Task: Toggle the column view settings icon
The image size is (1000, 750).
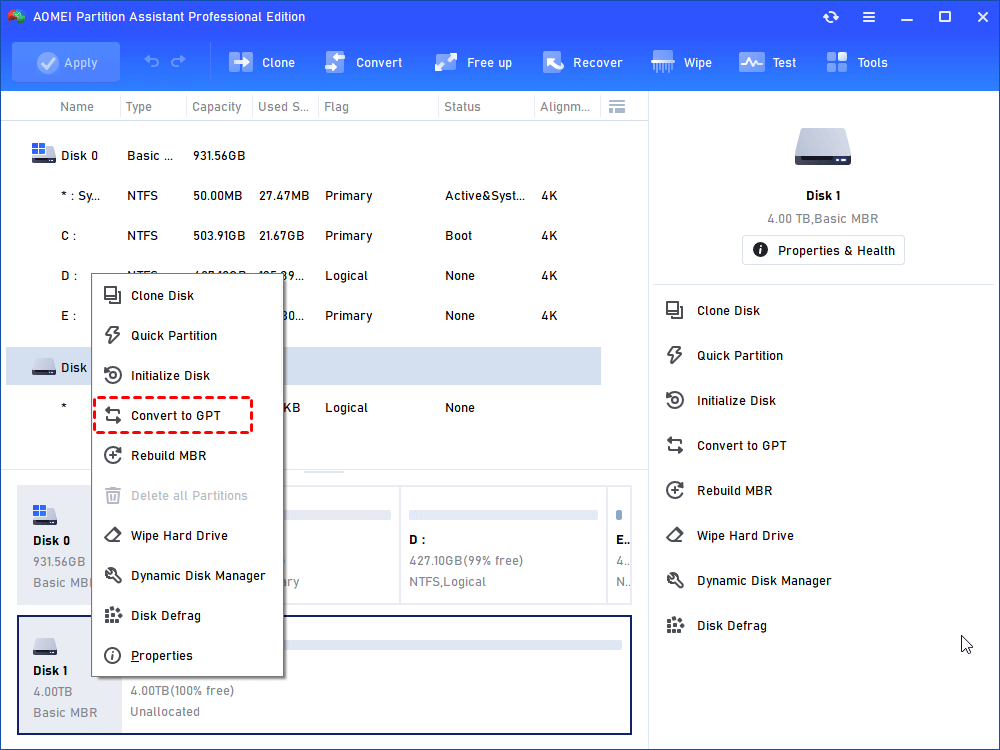Action: 617,107
